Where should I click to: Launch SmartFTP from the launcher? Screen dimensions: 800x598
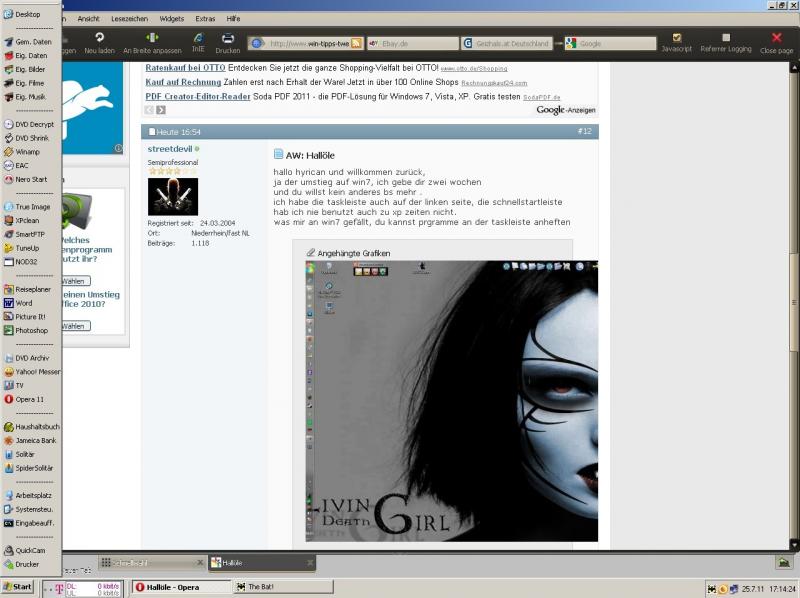tap(30, 234)
